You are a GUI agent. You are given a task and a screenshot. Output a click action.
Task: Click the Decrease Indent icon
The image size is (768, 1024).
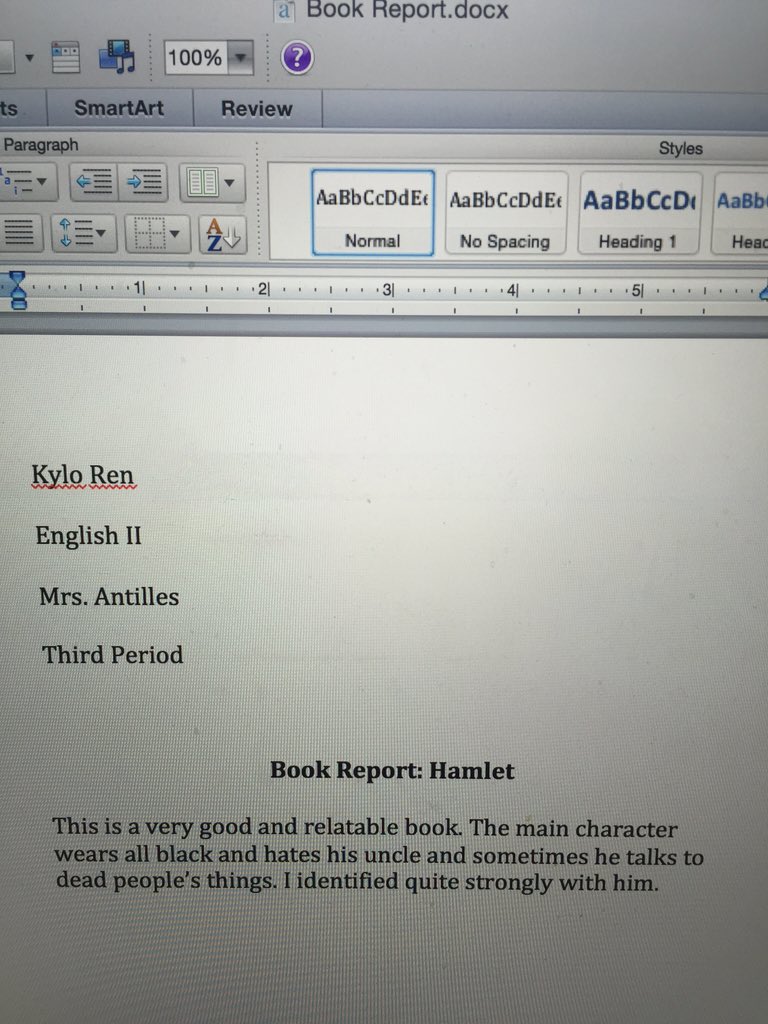pos(95,182)
